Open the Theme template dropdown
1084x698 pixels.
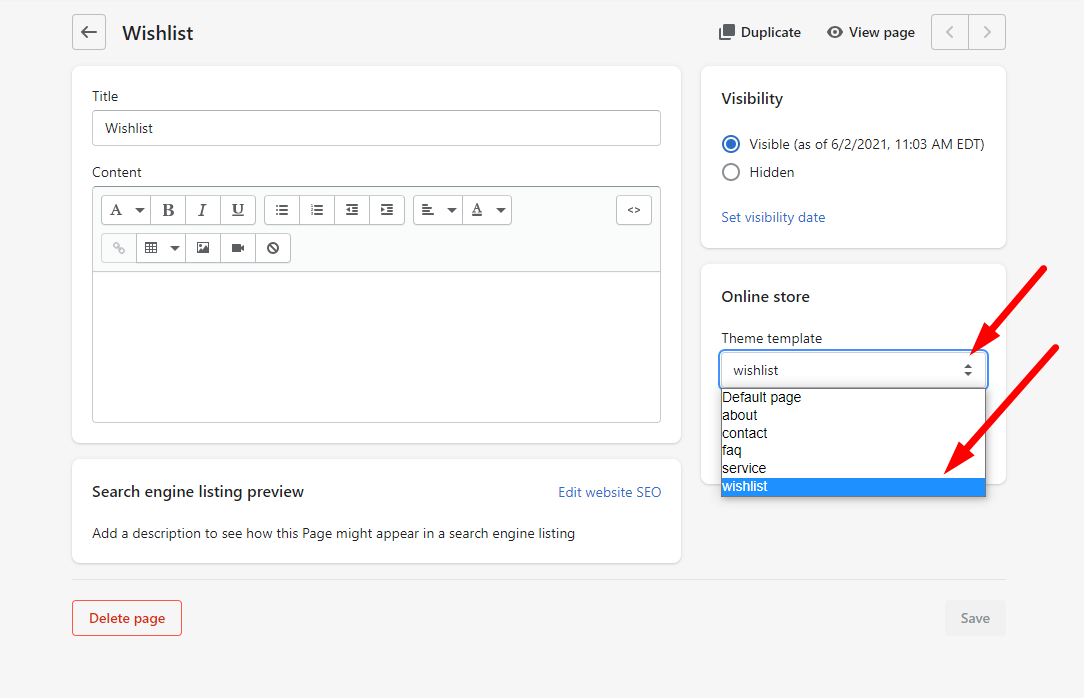[853, 370]
